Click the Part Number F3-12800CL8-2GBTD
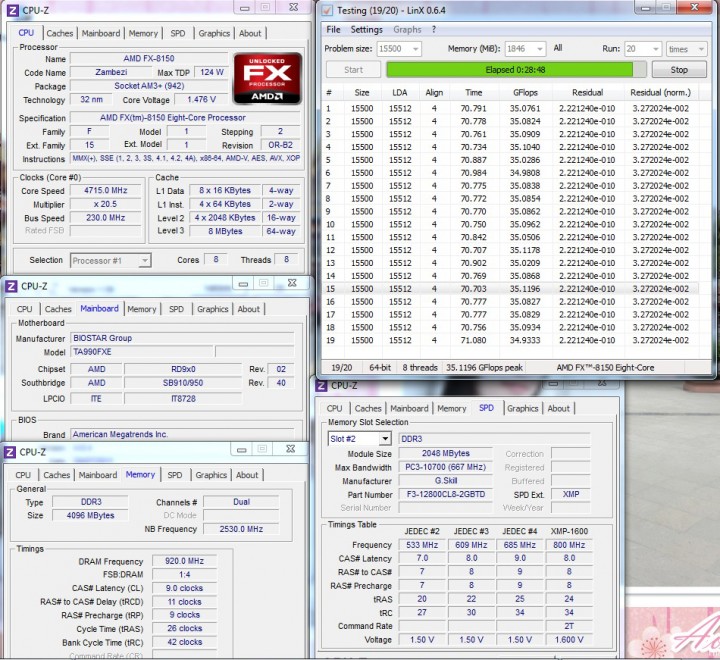Screen dimensions: 720x660 445,495
